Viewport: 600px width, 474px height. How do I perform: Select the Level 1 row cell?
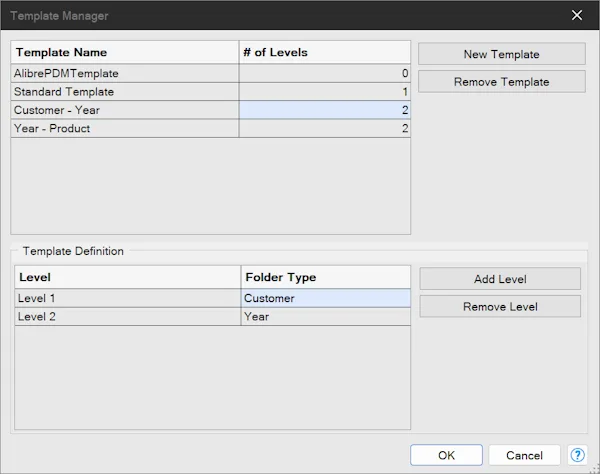click(128, 298)
